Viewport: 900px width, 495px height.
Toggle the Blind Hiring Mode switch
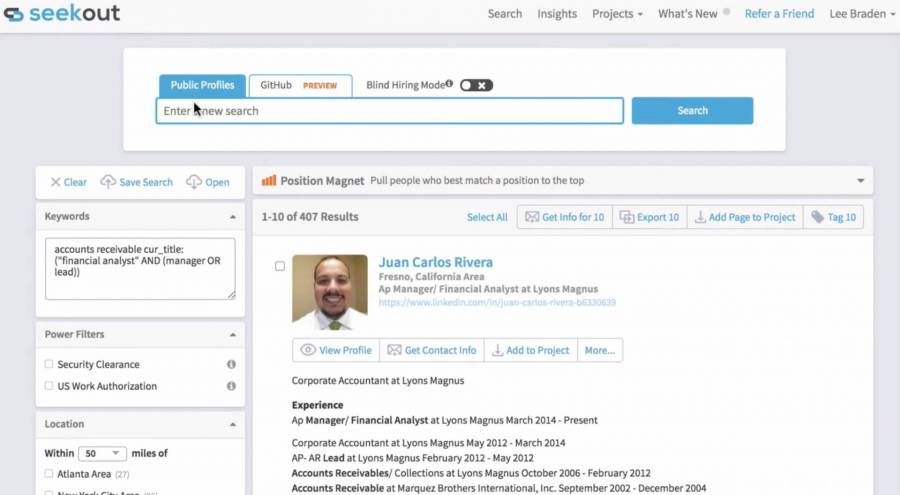click(476, 85)
